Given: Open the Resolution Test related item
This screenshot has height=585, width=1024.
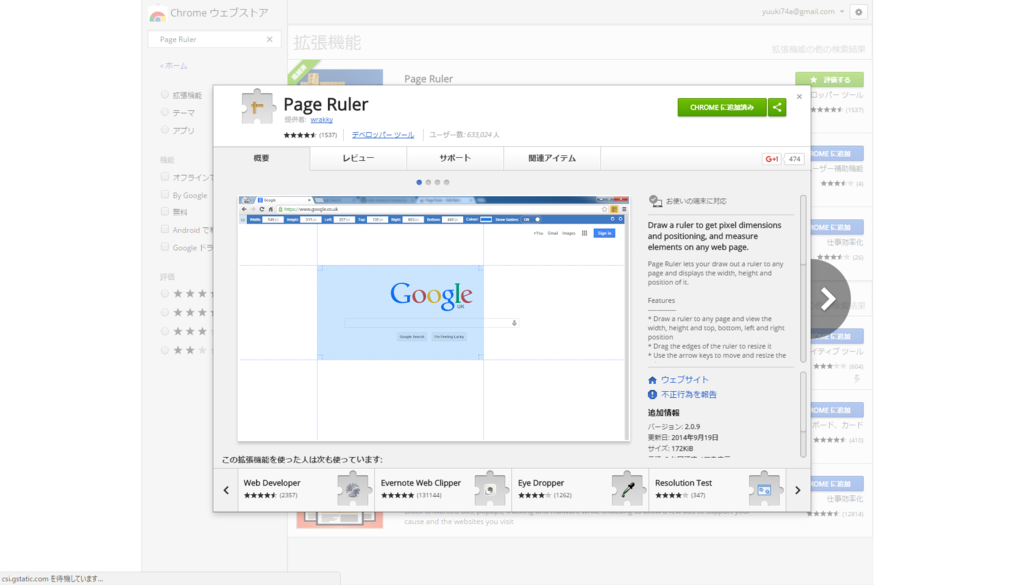Looking at the screenshot, I should click(718, 490).
